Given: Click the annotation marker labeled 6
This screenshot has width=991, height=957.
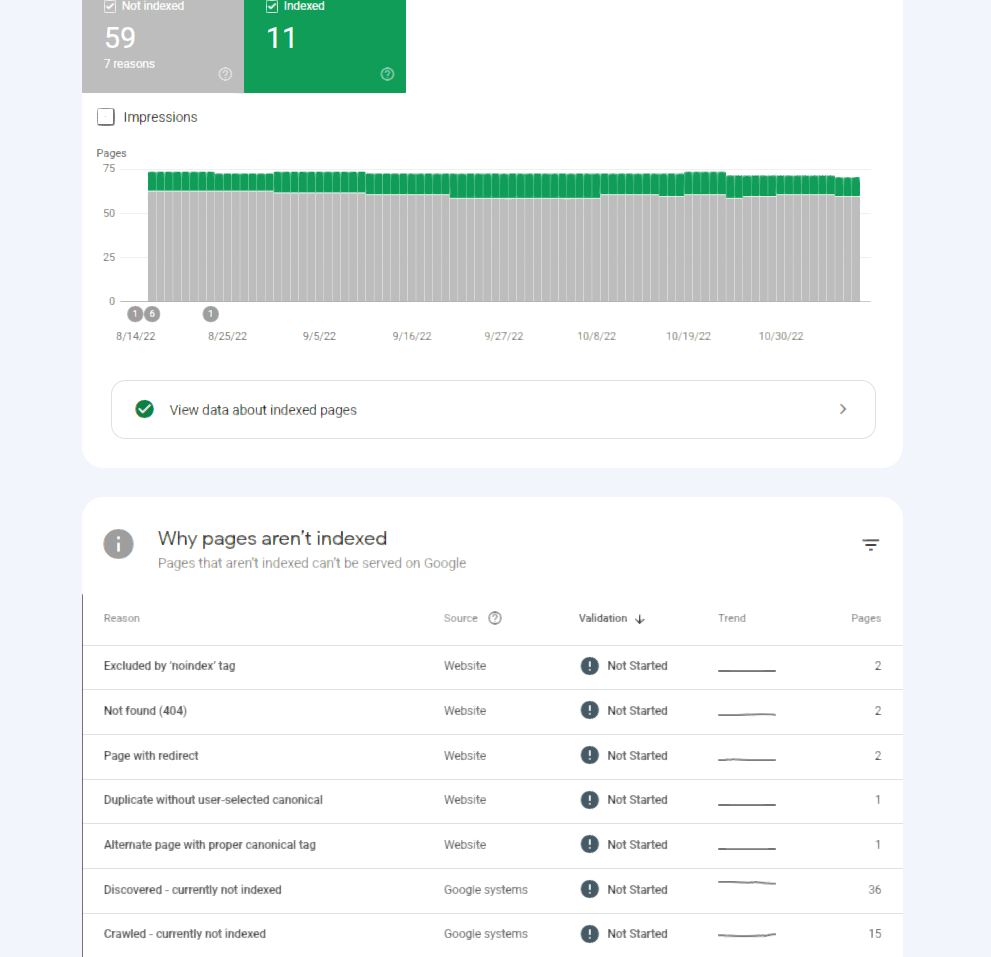Looking at the screenshot, I should (152, 314).
